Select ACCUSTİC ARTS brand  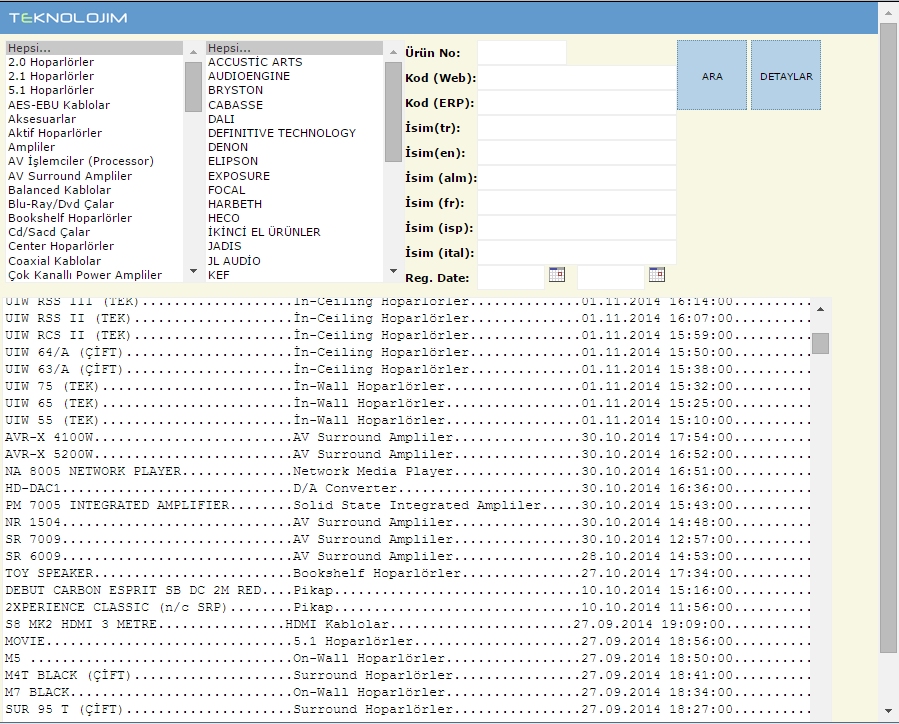click(x=295, y=62)
